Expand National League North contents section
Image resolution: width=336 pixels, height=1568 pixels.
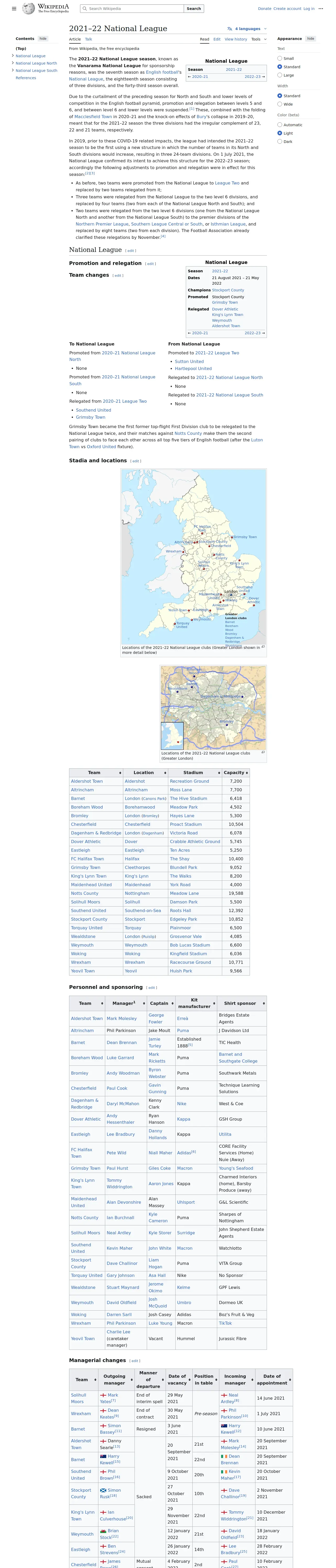tap(13, 63)
